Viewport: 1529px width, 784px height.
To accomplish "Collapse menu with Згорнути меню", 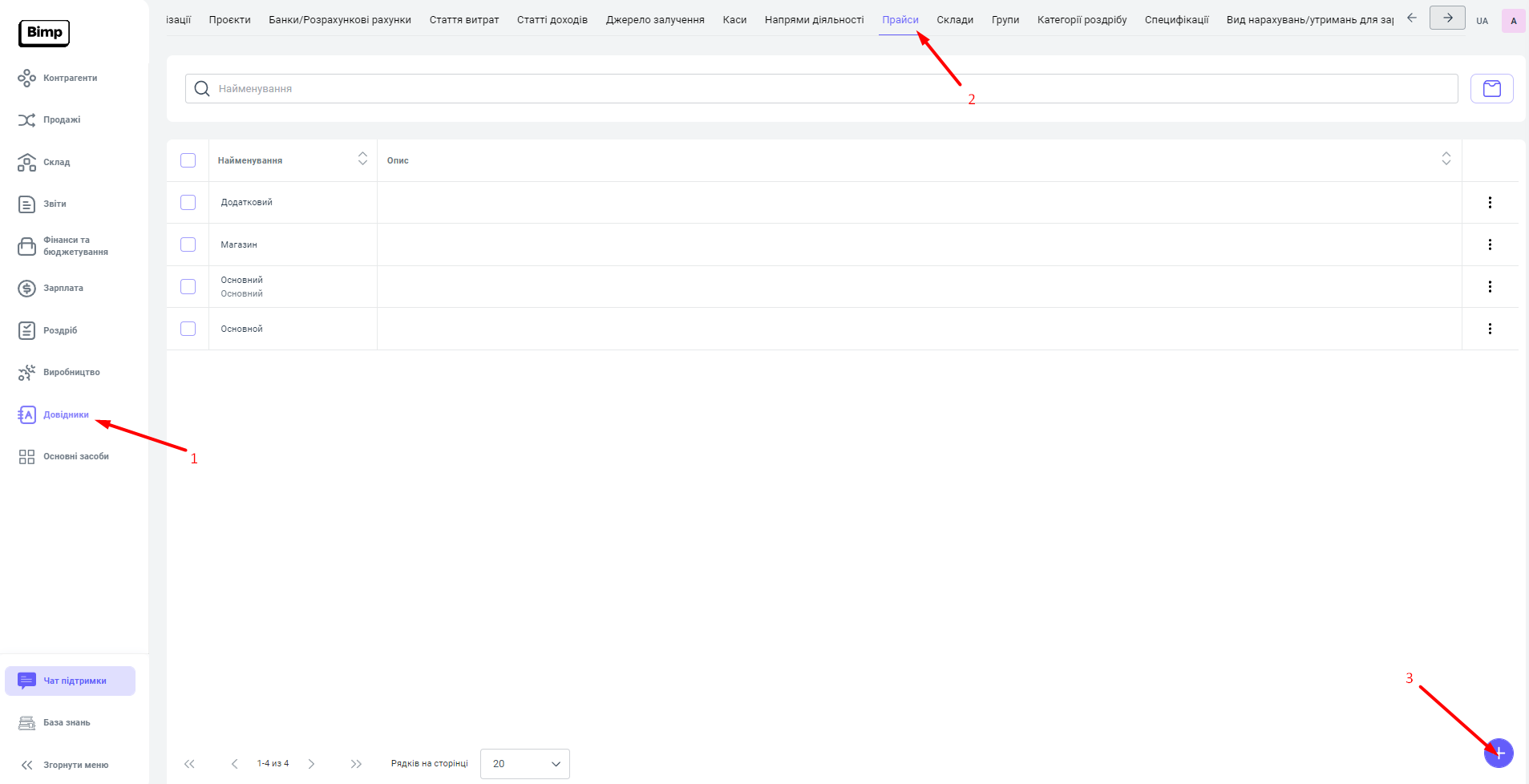I will coord(64,765).
